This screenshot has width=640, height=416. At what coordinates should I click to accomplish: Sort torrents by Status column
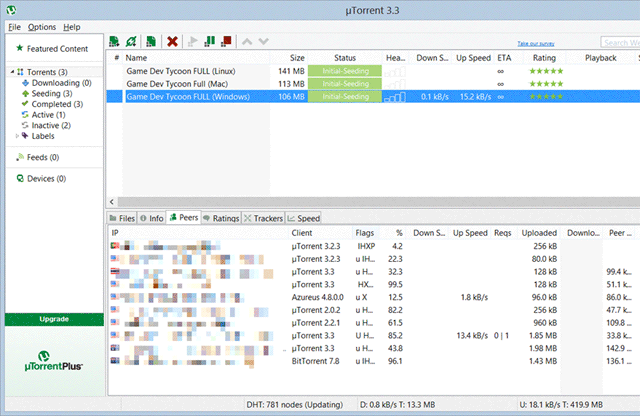tap(345, 58)
